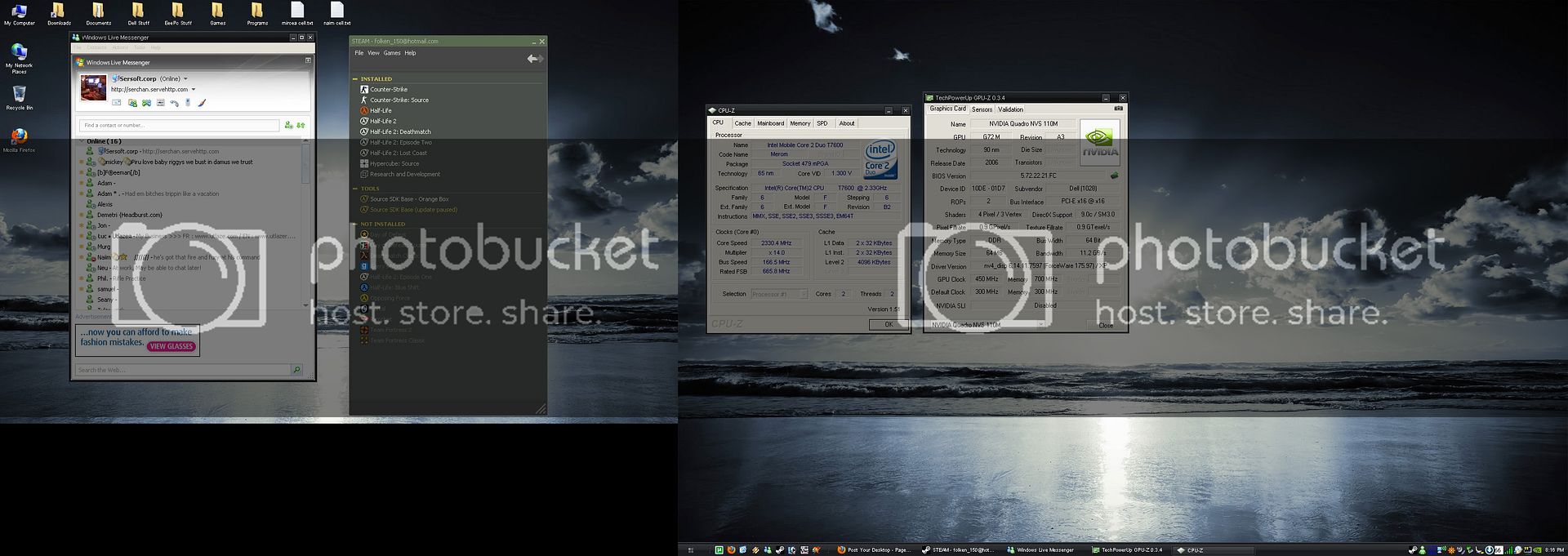Collapse the INSTALLED section in Steam
Screen dimensions: 1568x556
(x=355, y=79)
